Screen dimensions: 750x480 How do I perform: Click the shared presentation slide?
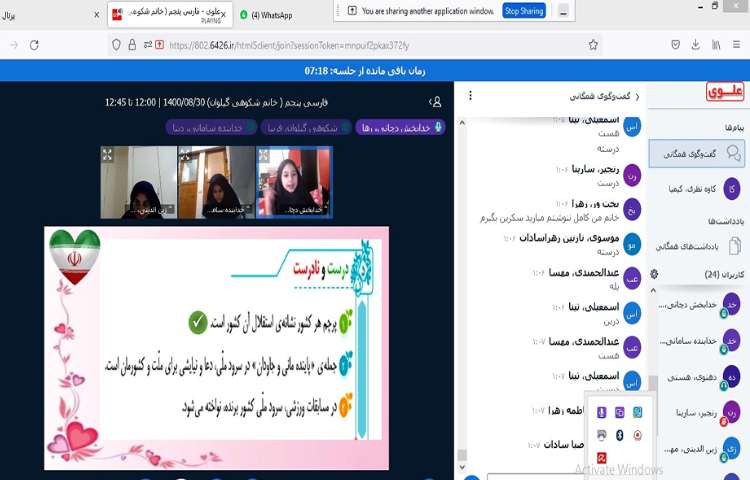pyautogui.click(x=216, y=348)
